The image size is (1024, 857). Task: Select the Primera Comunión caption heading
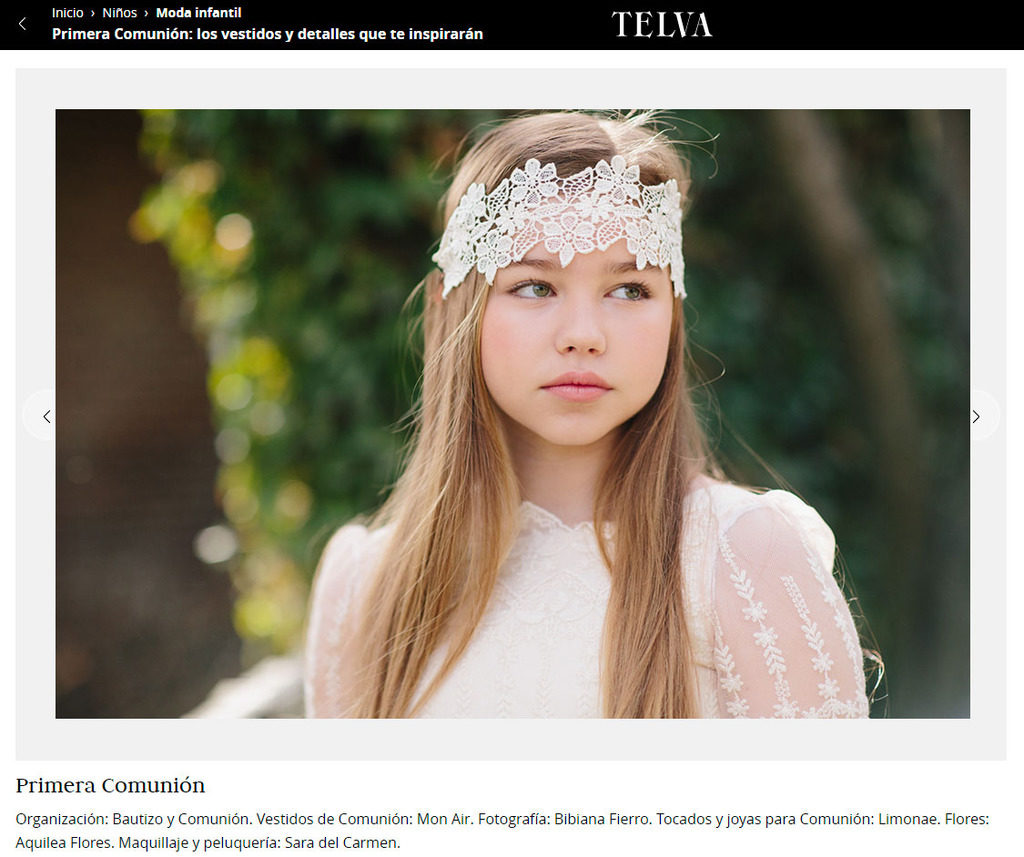(110, 785)
